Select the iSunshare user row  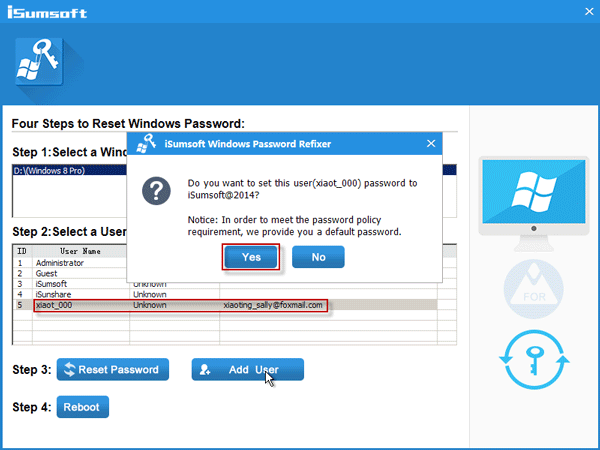pos(225,294)
